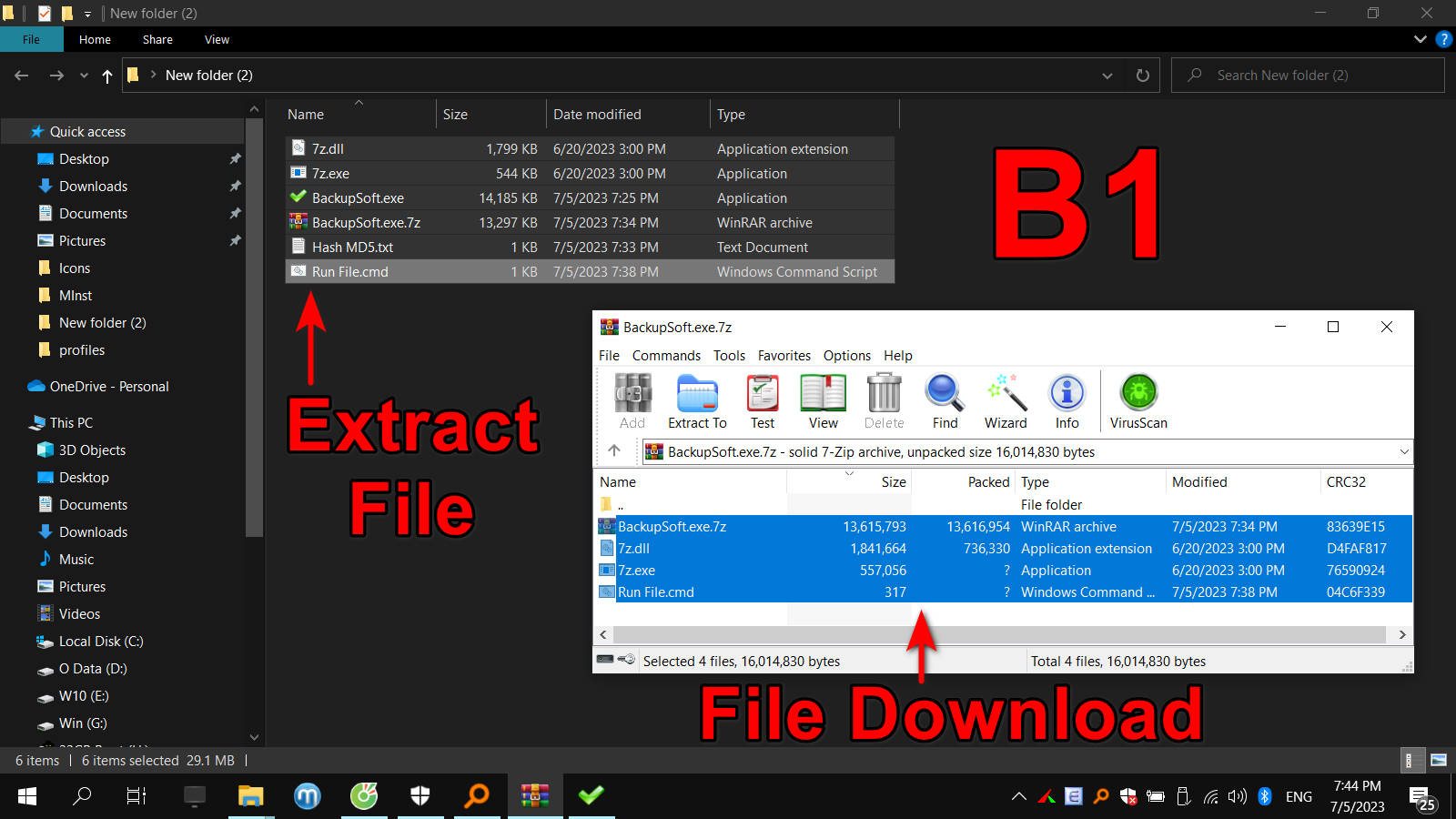Switch to Large icons view layout

click(1439, 760)
